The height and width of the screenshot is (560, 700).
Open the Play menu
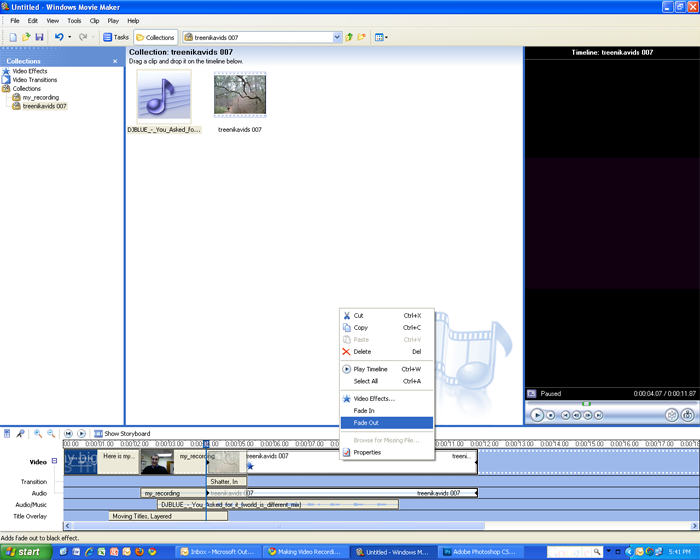113,21
